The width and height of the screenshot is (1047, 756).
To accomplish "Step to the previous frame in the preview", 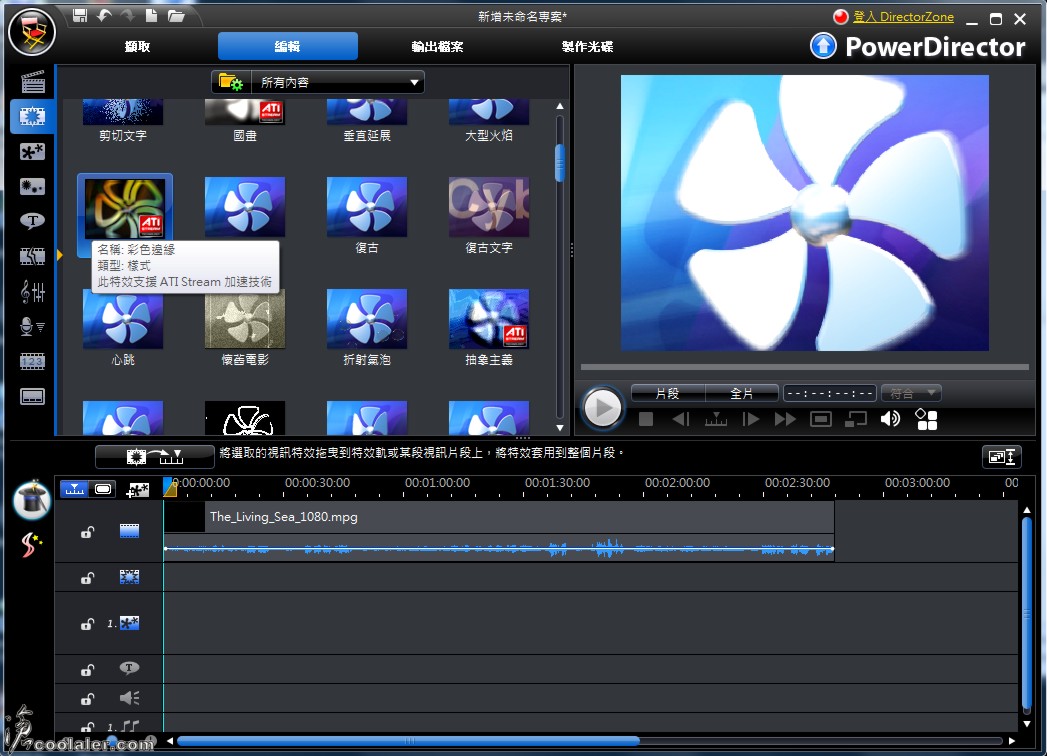I will [680, 419].
